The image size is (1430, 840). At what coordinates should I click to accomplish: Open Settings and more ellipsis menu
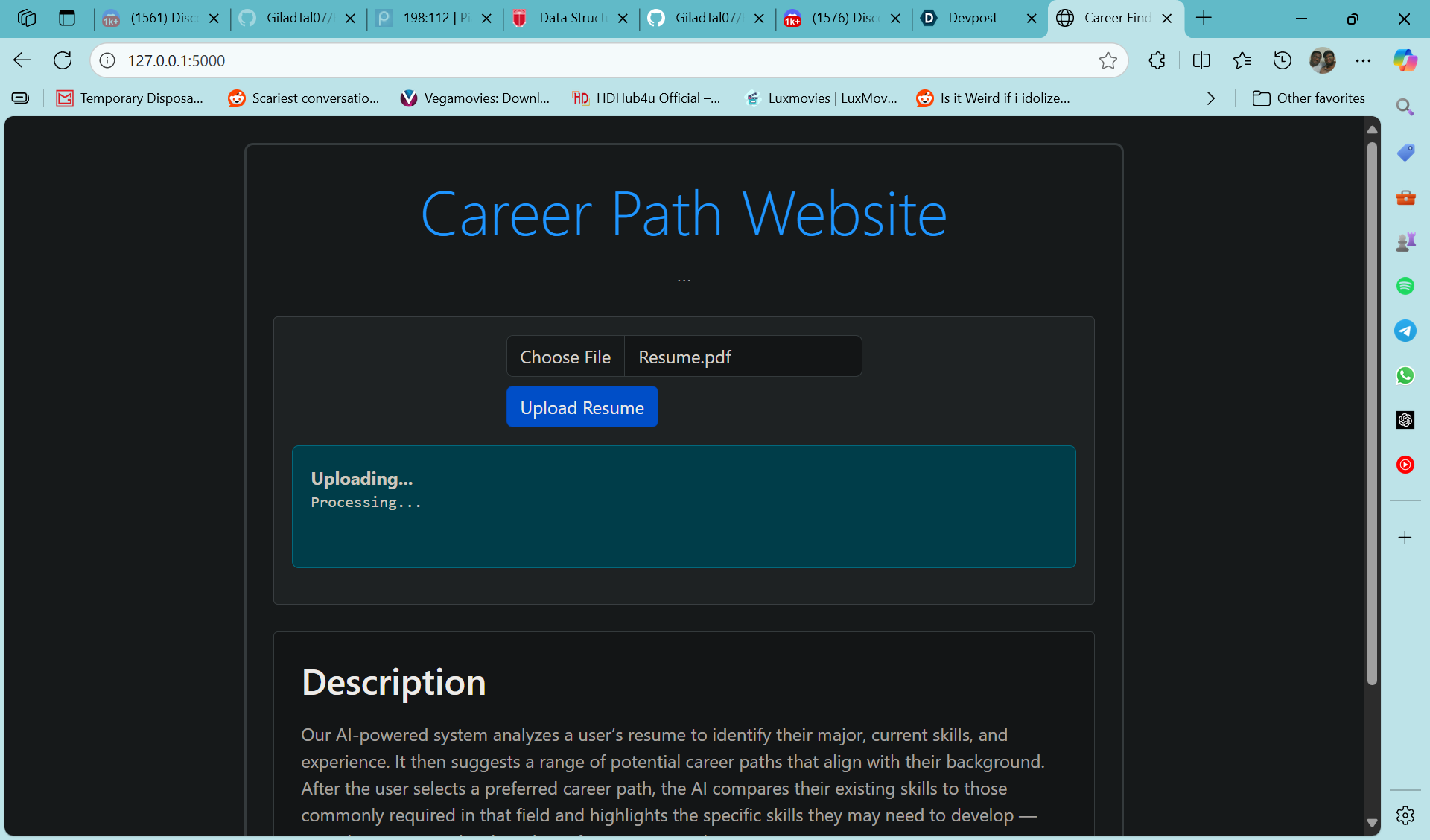[x=1363, y=60]
